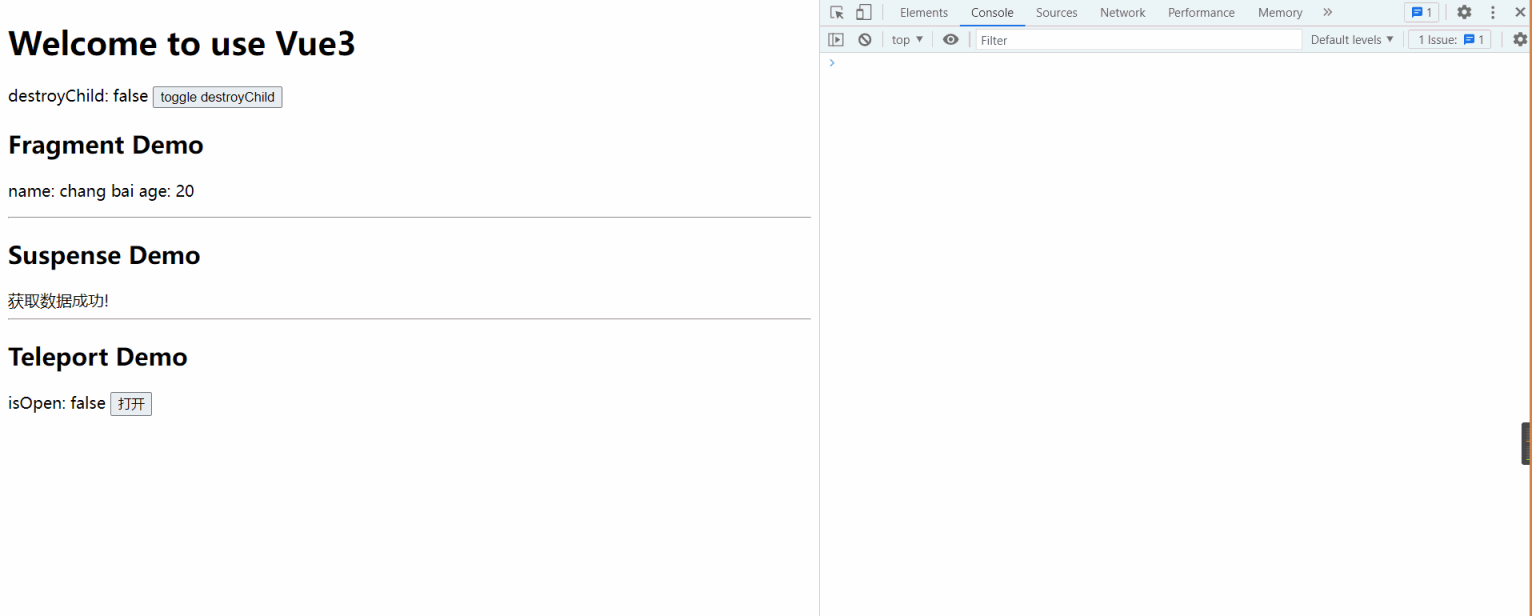
Task: Open the Elements tab
Action: click(923, 13)
